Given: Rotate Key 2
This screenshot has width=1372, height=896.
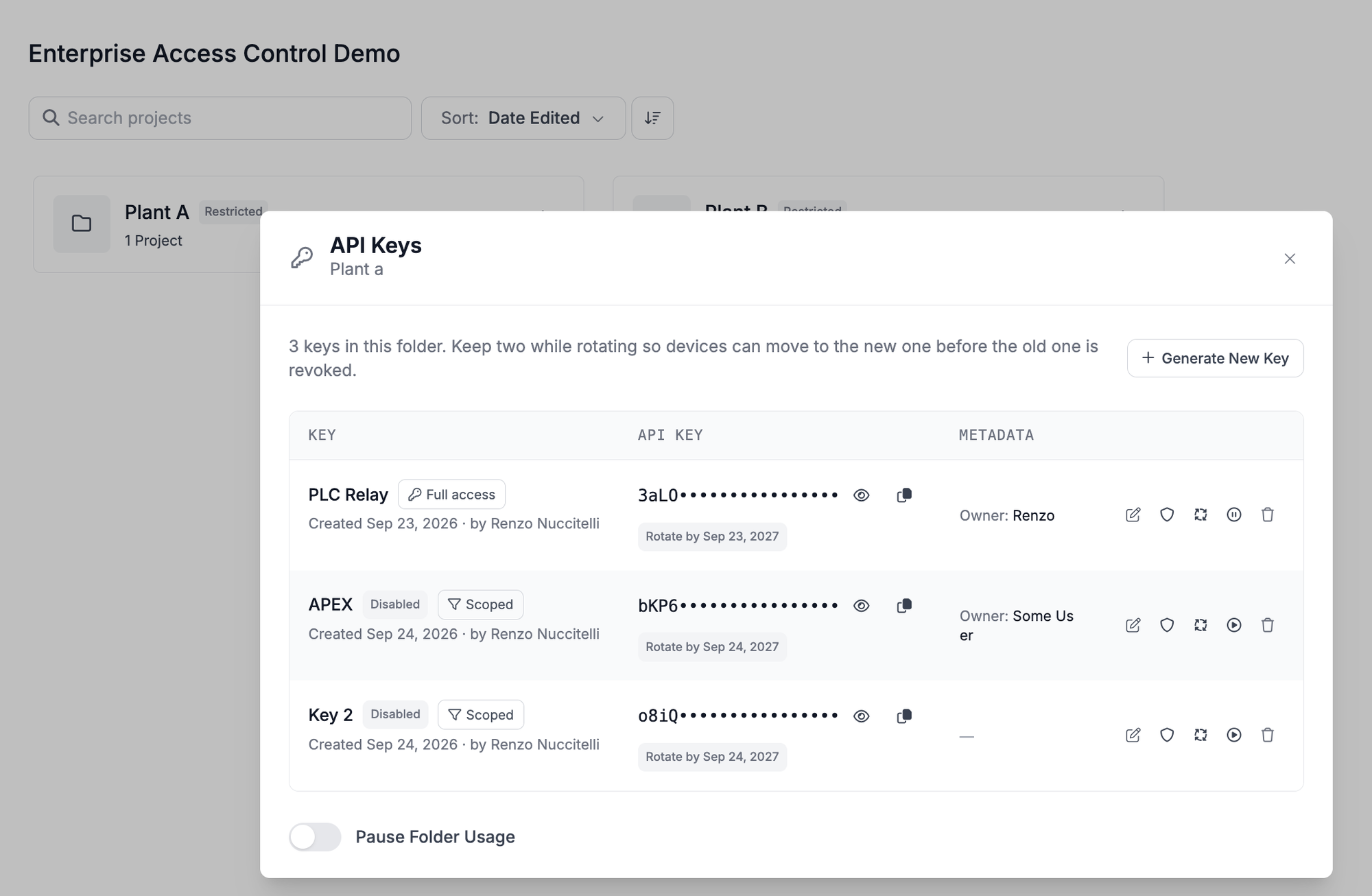Looking at the screenshot, I should point(1200,735).
